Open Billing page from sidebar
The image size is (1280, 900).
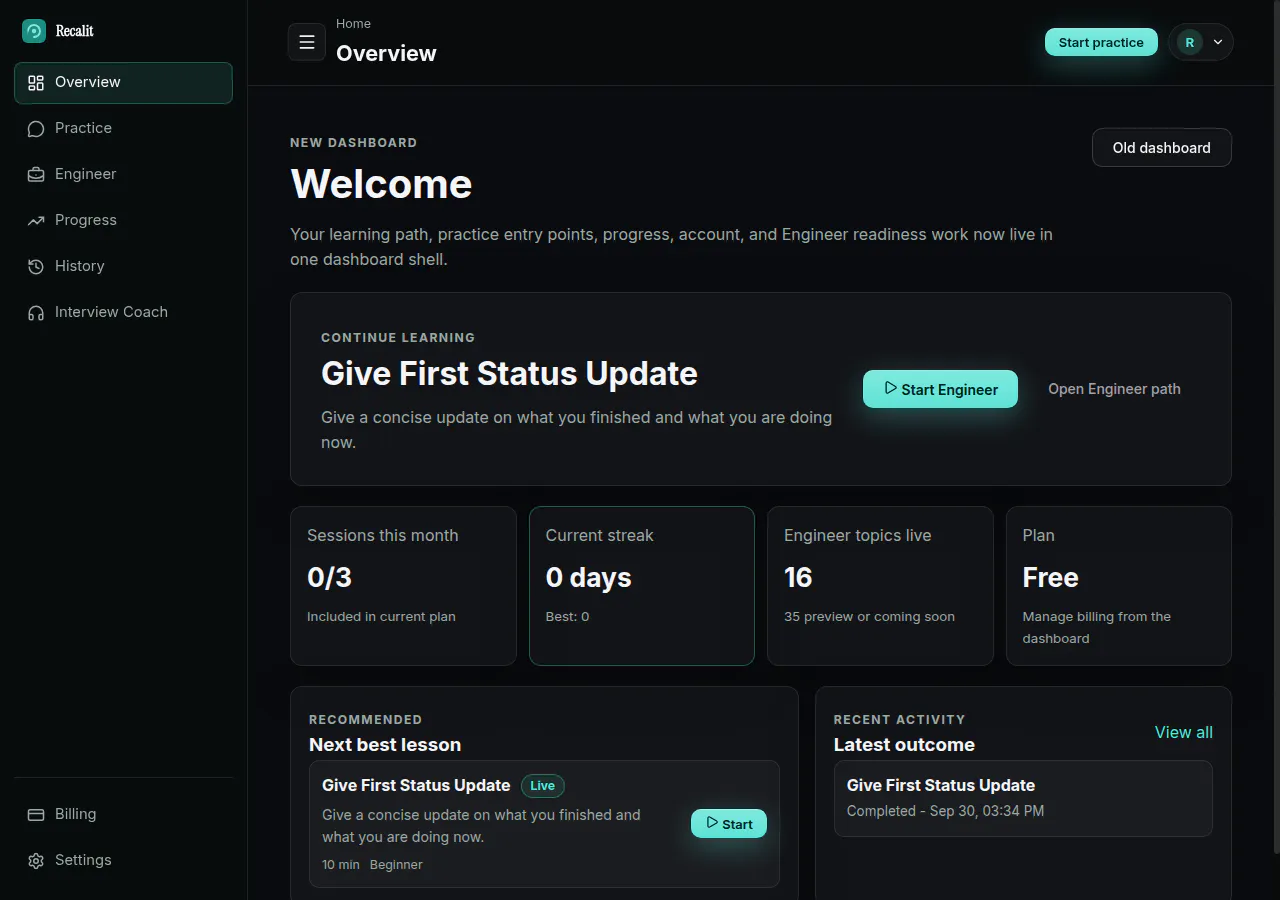pos(123,814)
